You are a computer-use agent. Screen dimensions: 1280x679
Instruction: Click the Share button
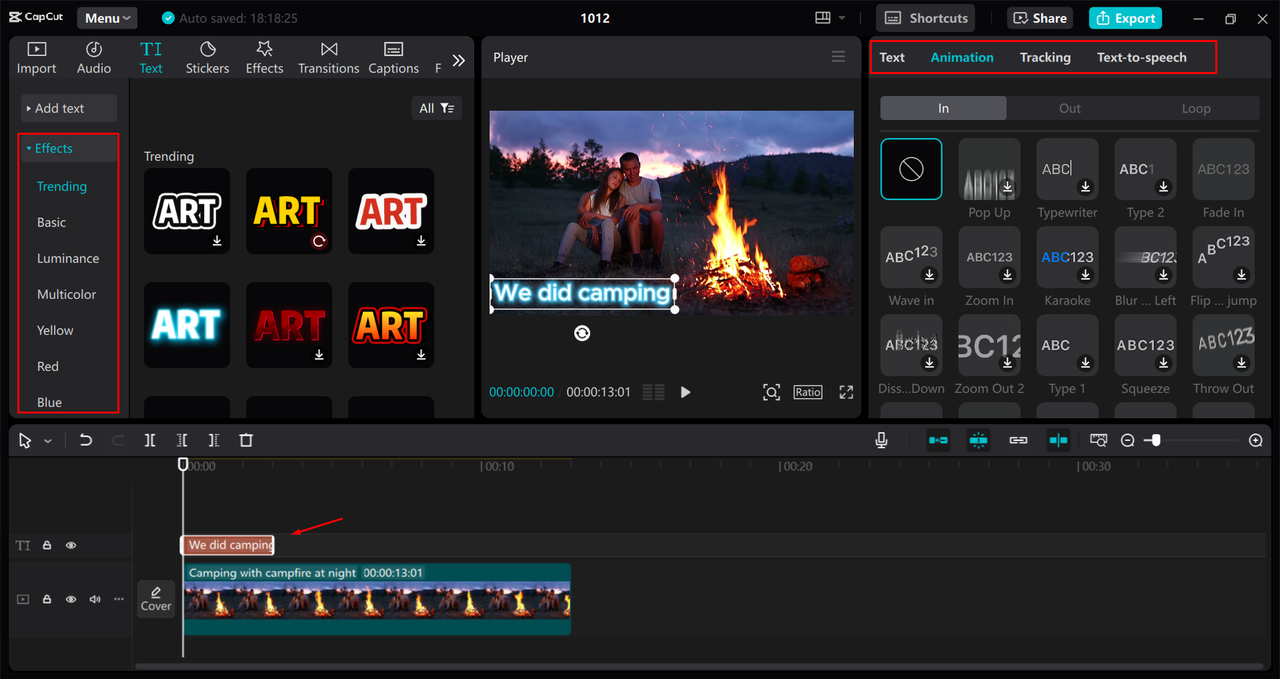pos(1040,18)
